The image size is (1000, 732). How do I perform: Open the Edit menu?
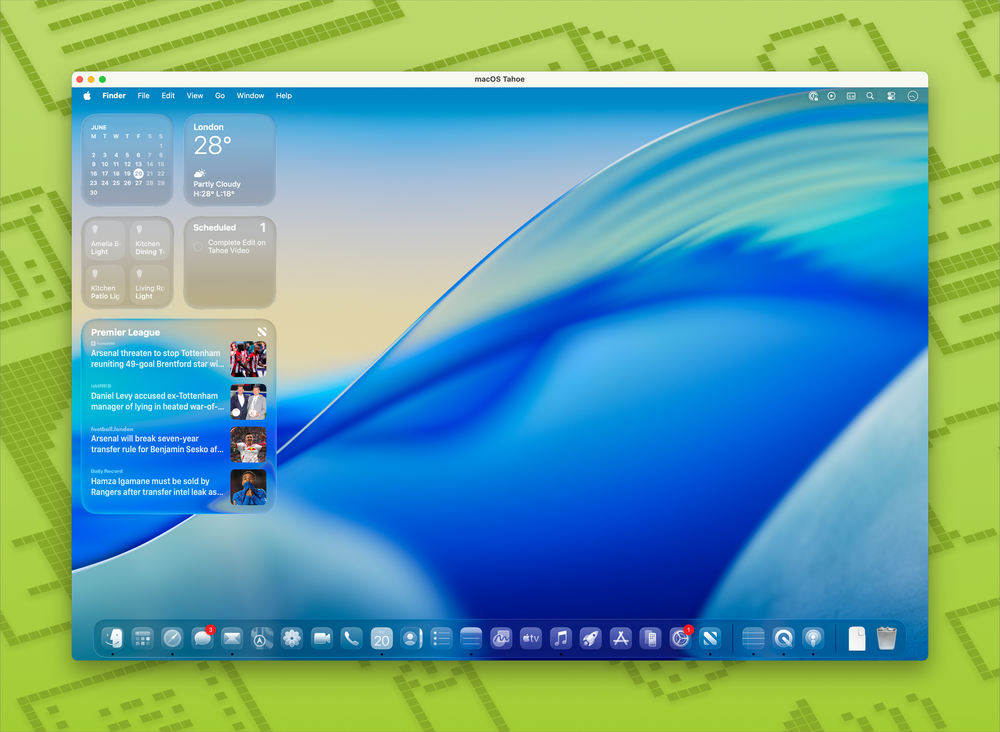pos(168,96)
